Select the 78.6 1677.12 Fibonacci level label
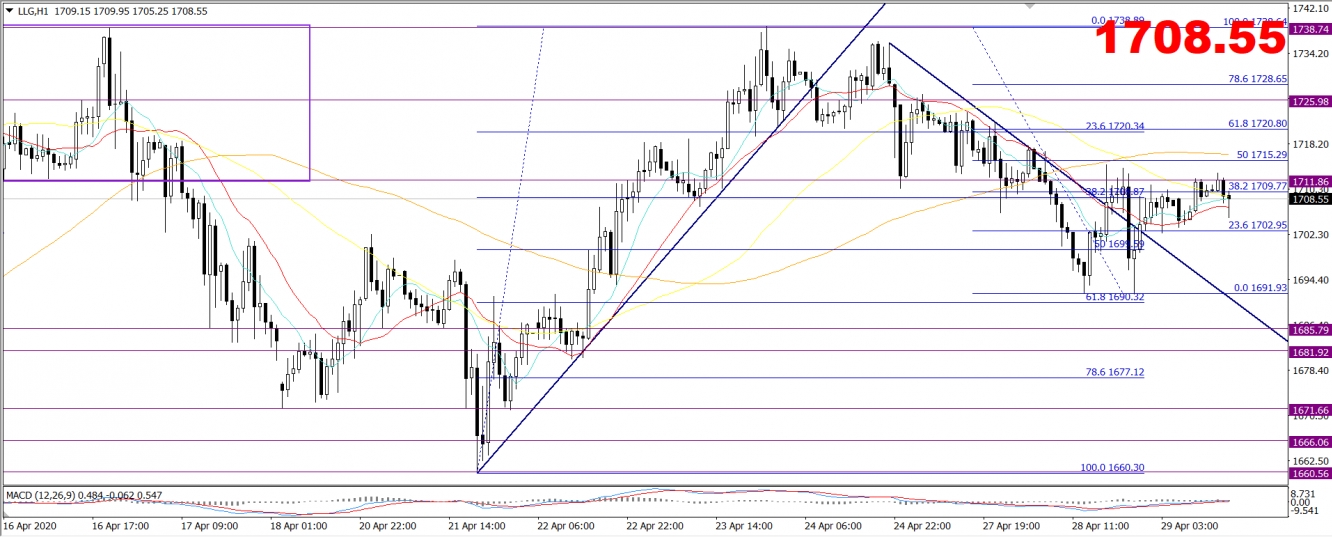The width and height of the screenshot is (1332, 537). tap(1114, 372)
